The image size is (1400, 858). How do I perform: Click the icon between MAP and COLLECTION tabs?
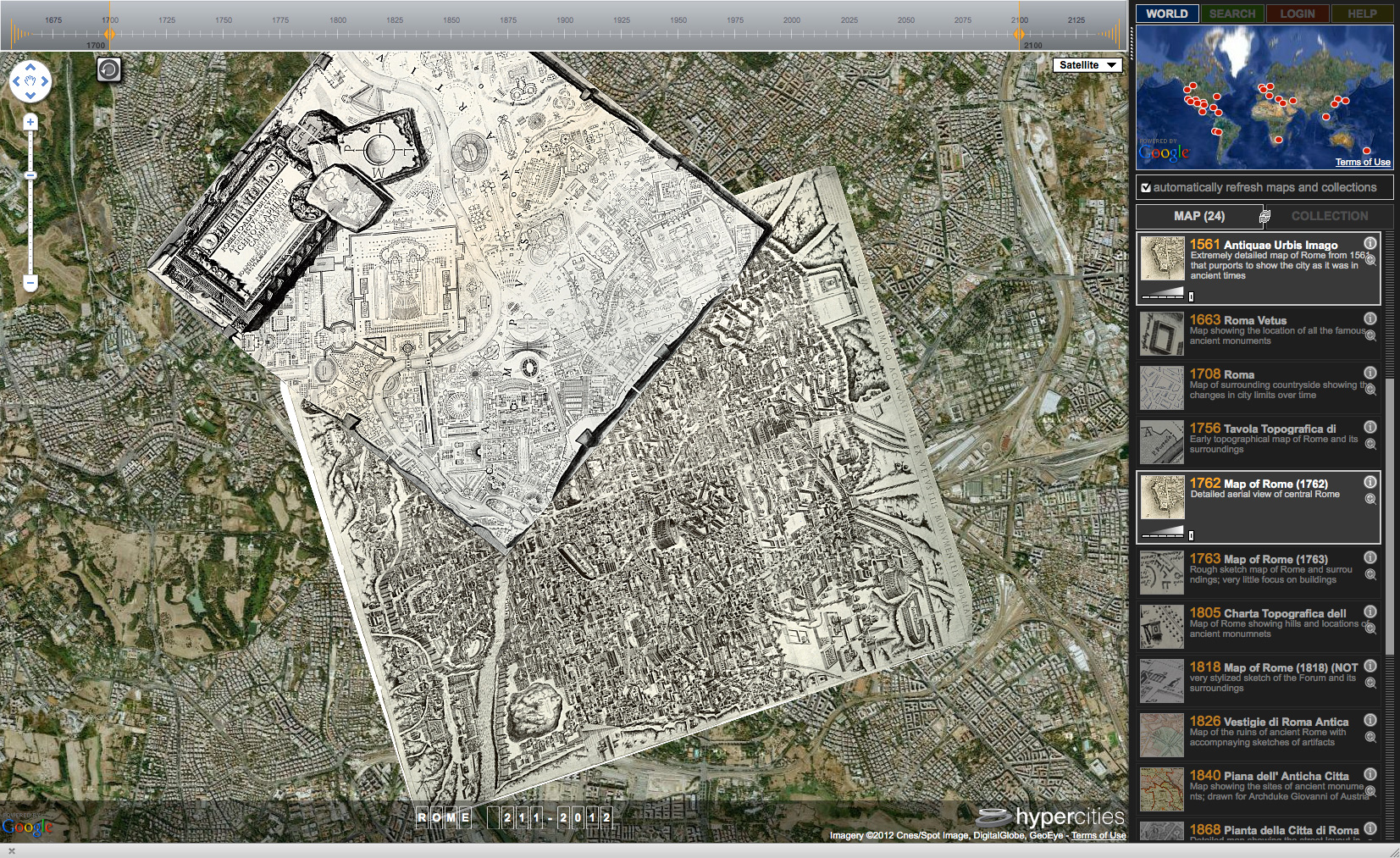(x=1264, y=217)
